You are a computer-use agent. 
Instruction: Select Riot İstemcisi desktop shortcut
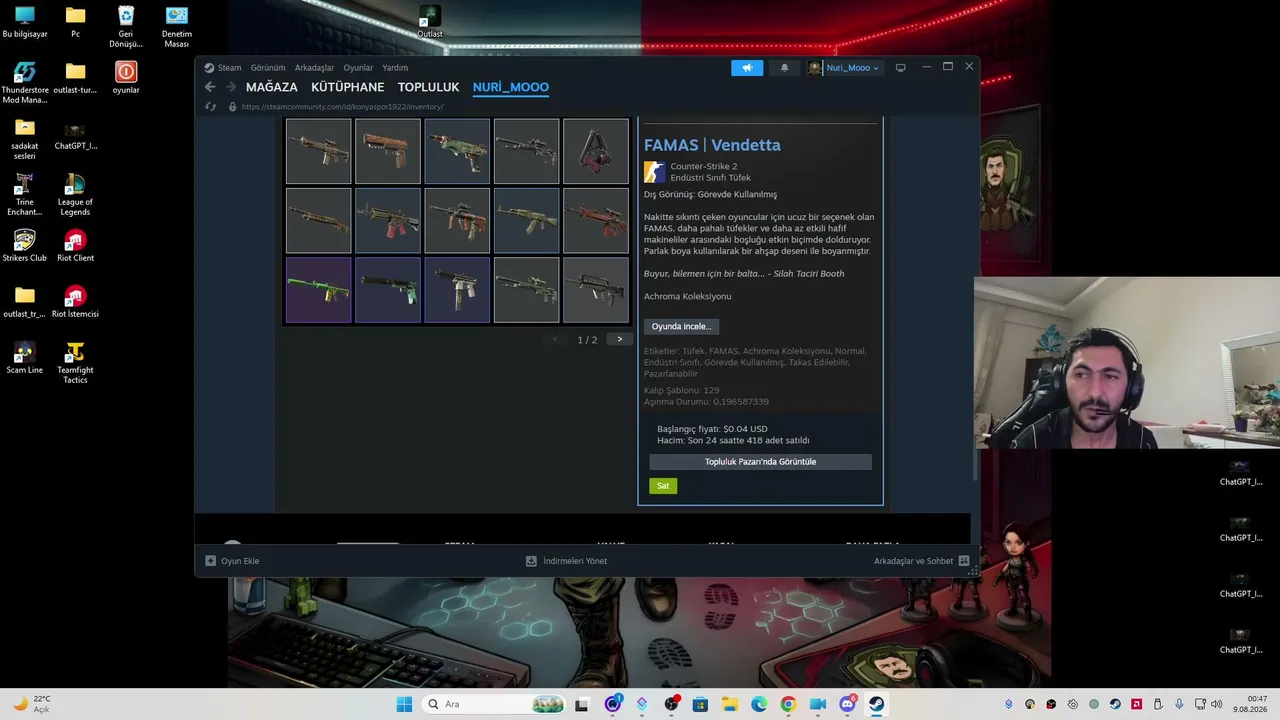coord(75,302)
